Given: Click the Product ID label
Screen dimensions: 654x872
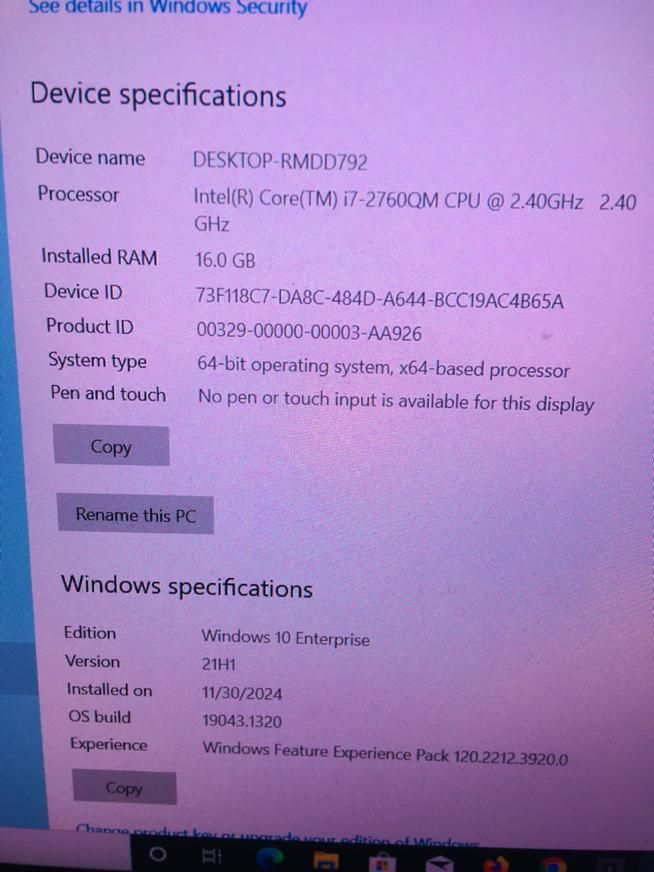Looking at the screenshot, I should click(90, 326).
